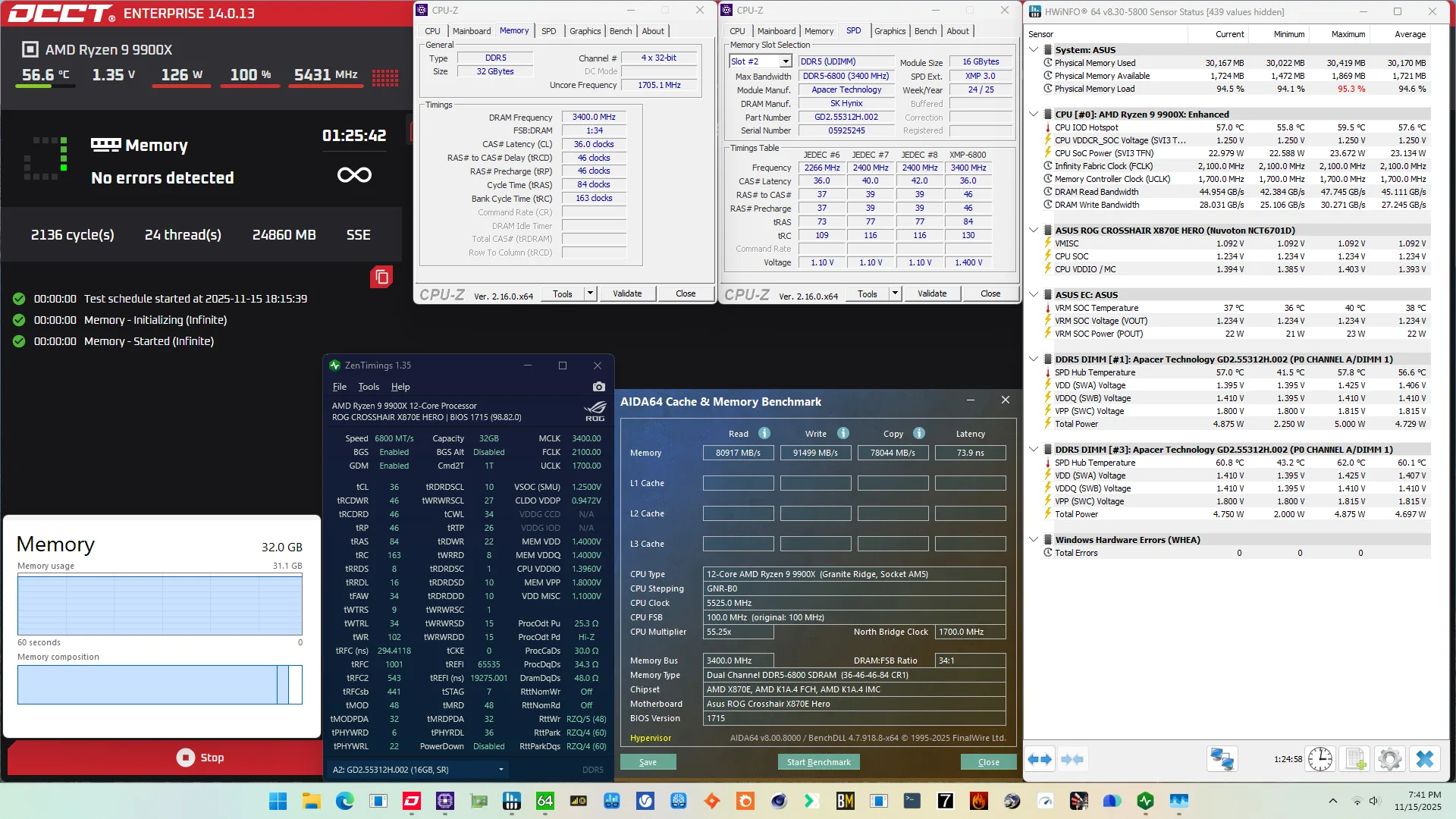Viewport: 1456px width, 819px height.
Task: Reset the HWiNFO clock timer icon
Action: point(1321,758)
